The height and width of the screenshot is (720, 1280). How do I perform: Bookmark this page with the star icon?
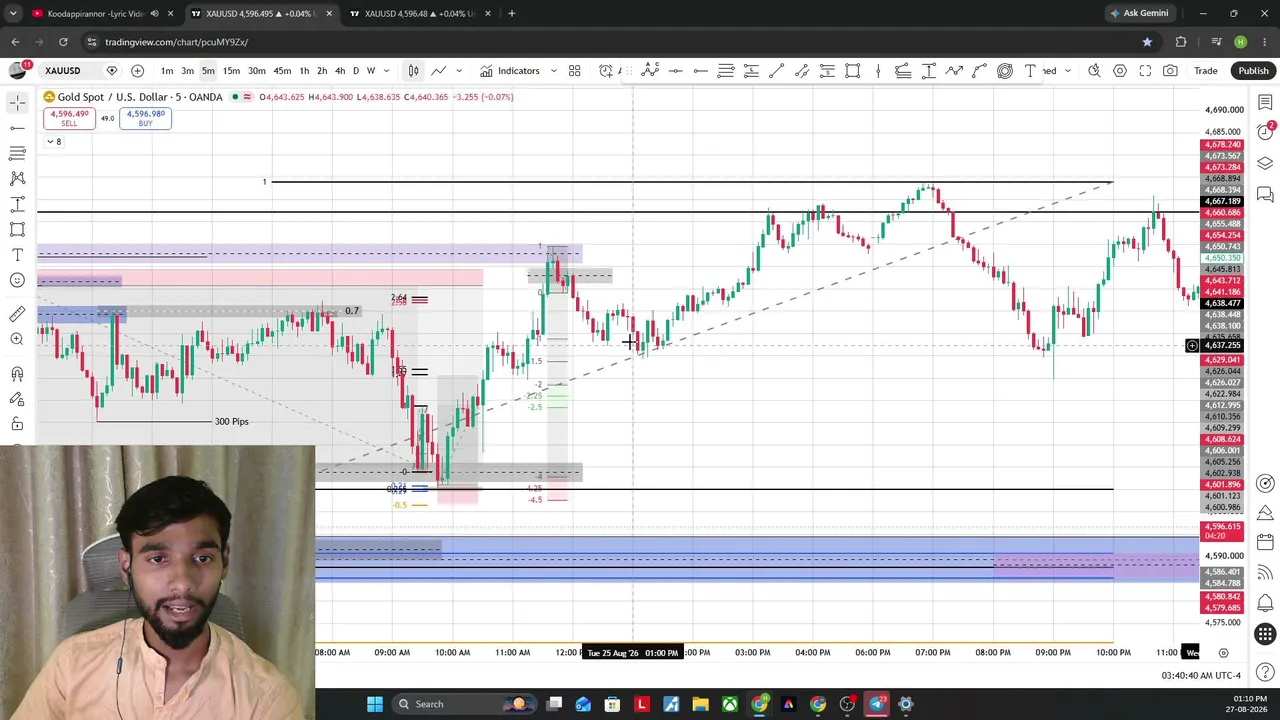click(1147, 42)
